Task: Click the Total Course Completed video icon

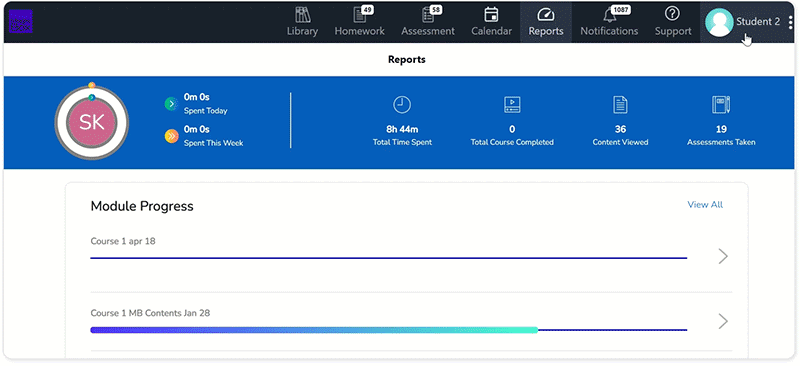Action: tap(512, 105)
